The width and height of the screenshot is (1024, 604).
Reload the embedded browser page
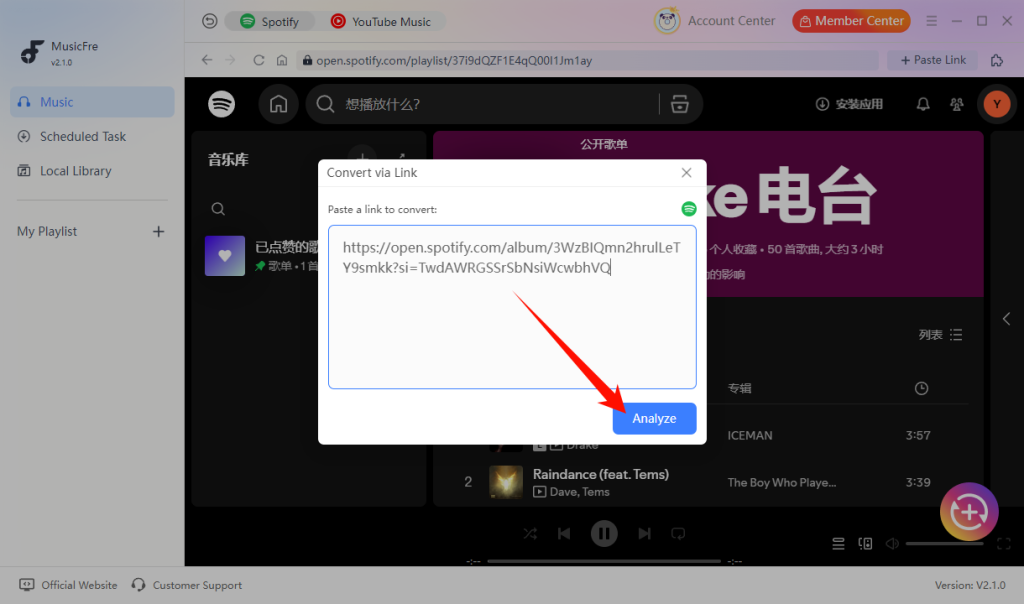coord(259,60)
